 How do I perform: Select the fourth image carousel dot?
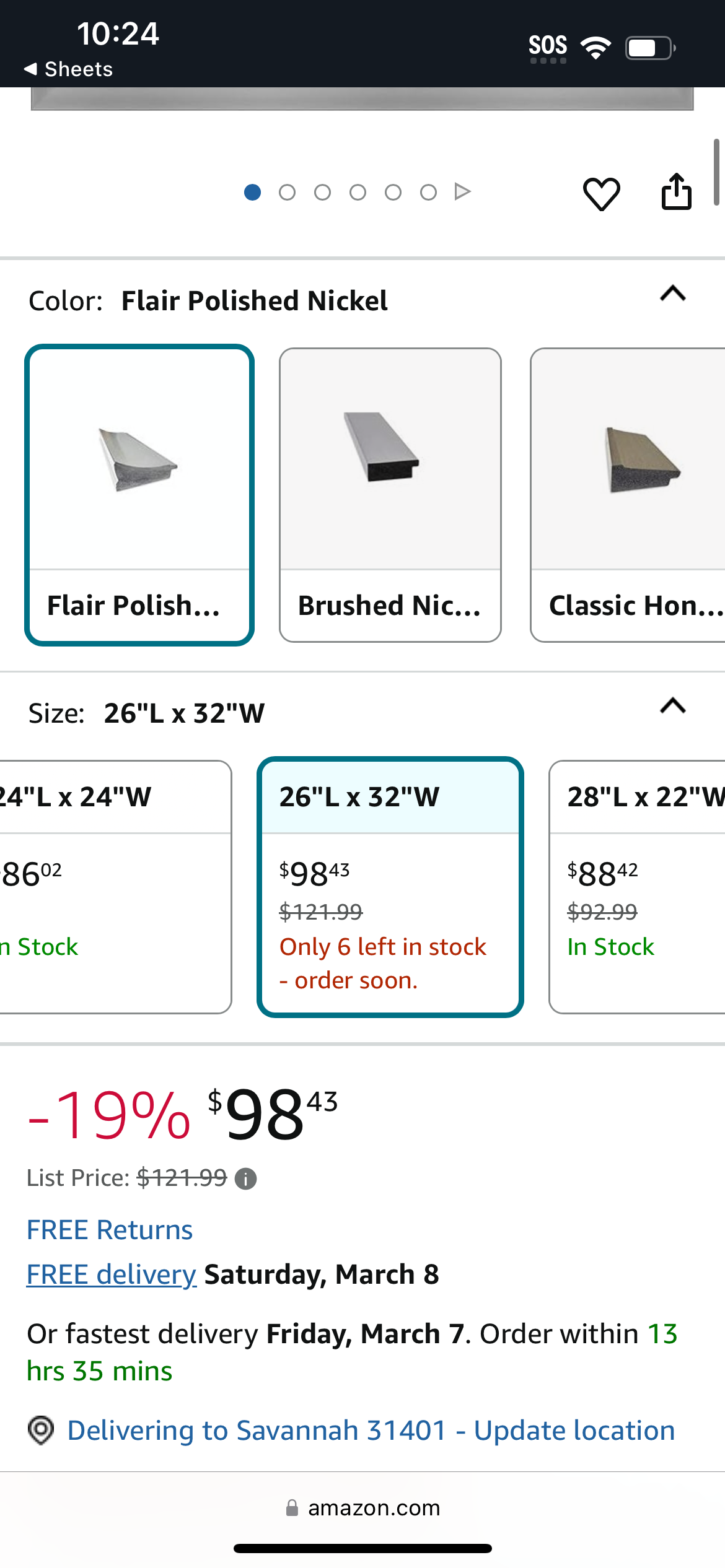pos(358,193)
